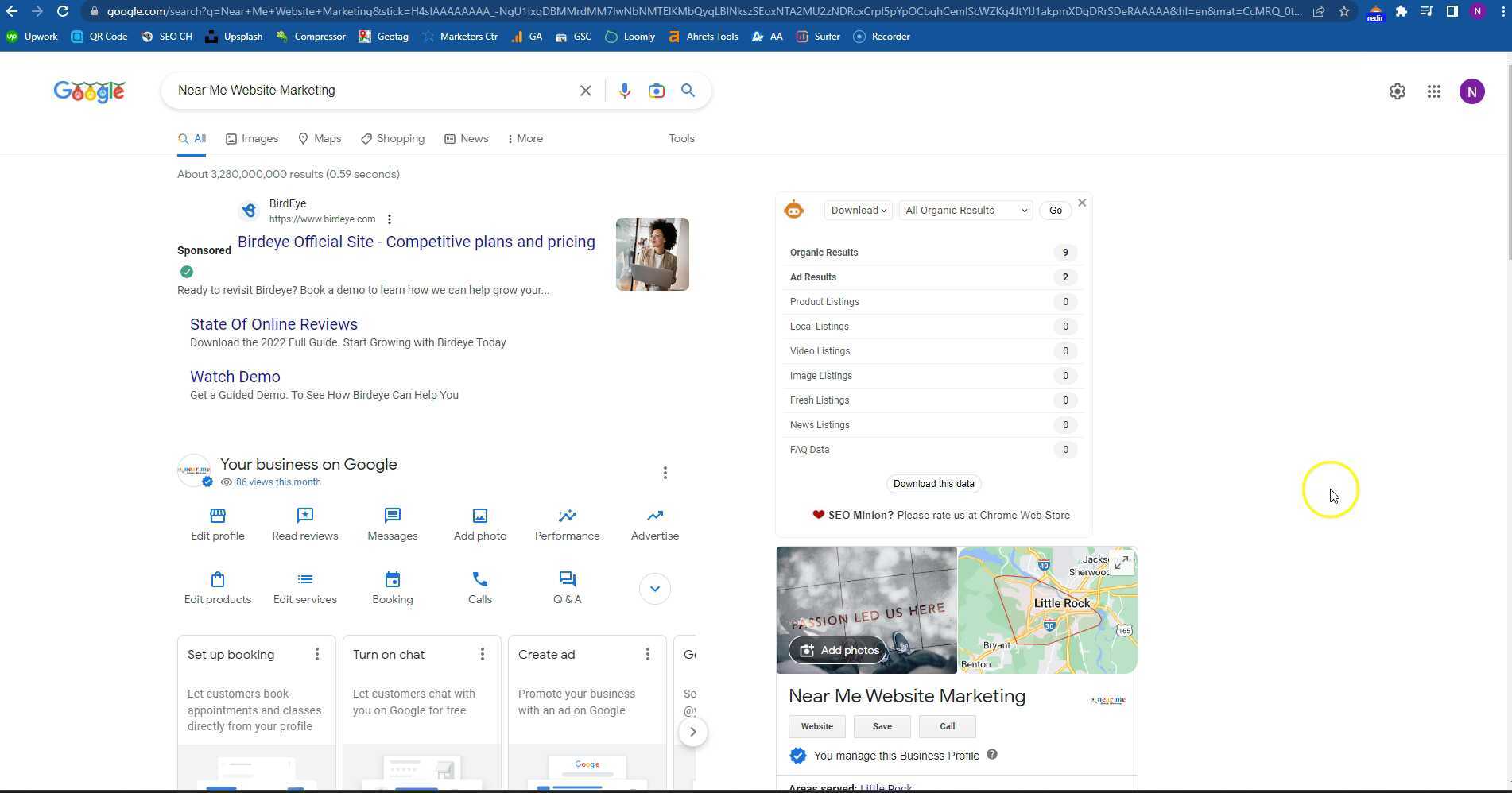This screenshot has height=793, width=1512.
Task: Select the Calls icon
Action: 479,579
